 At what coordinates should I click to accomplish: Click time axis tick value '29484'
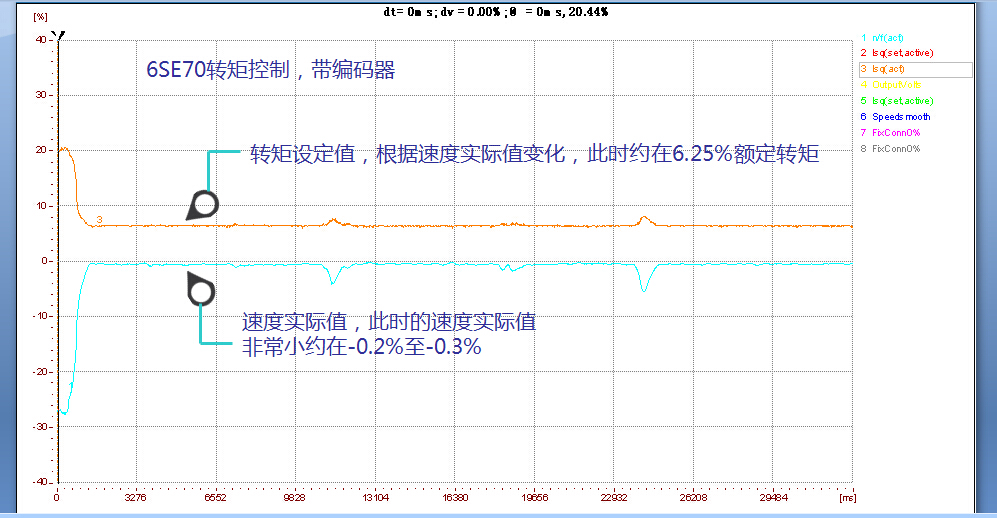773,498
